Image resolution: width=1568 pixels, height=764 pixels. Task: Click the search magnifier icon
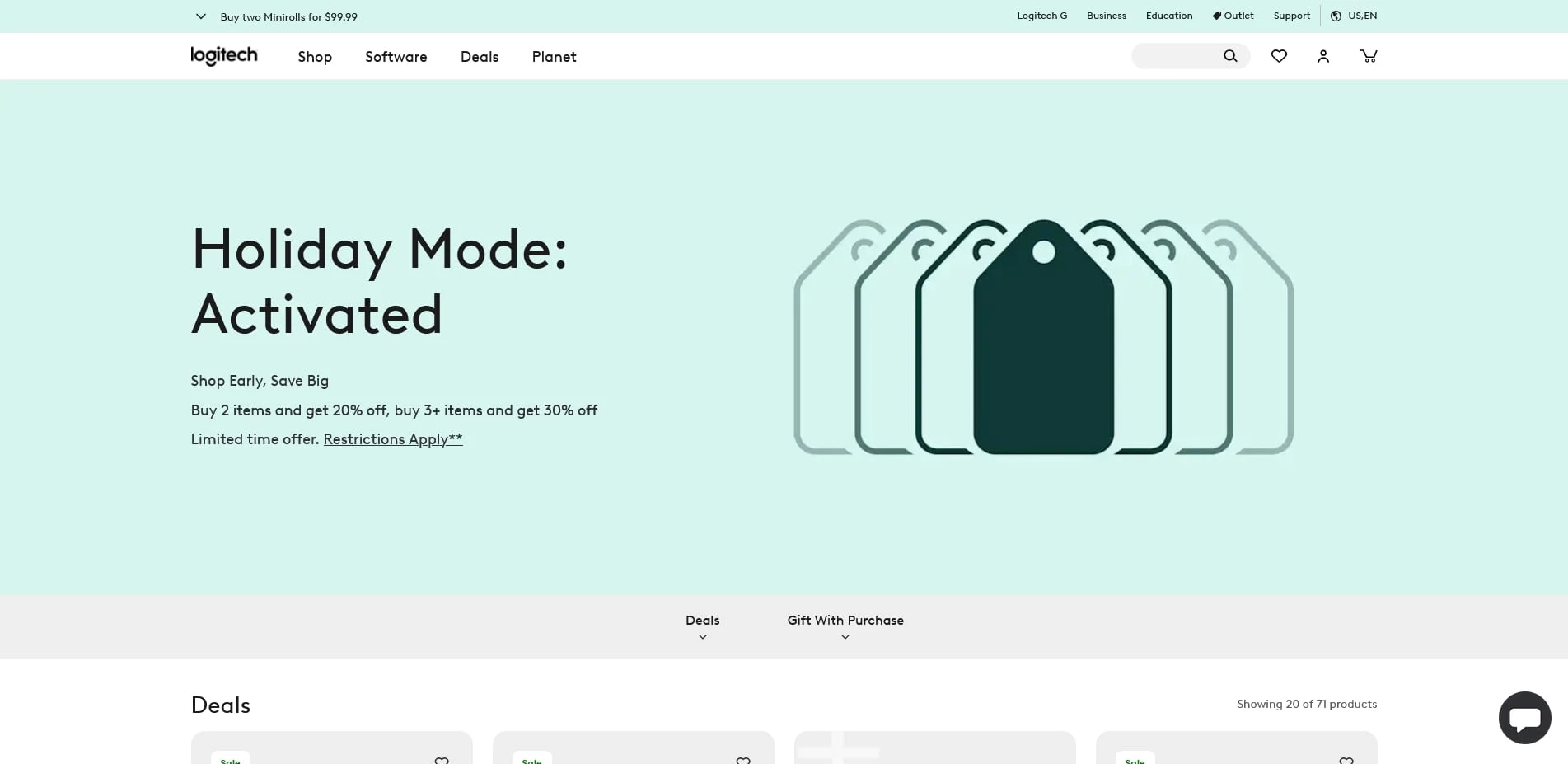point(1229,56)
